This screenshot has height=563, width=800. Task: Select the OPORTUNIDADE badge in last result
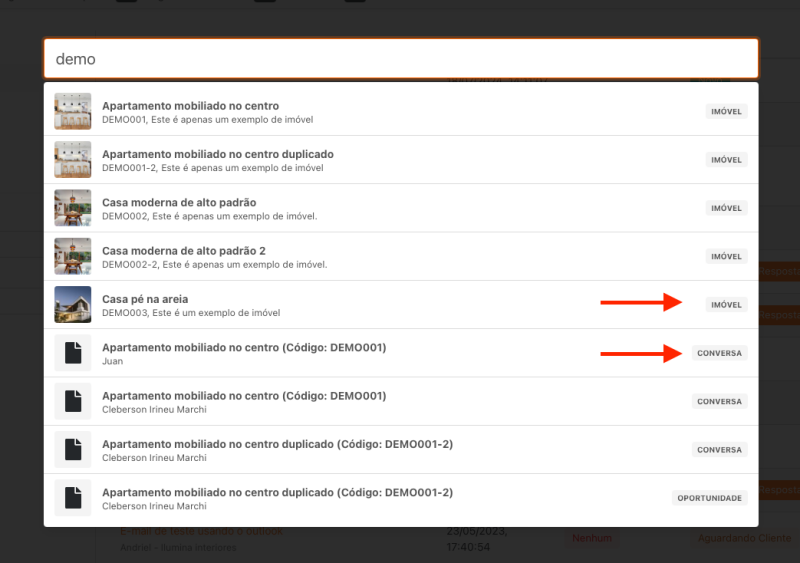point(709,498)
